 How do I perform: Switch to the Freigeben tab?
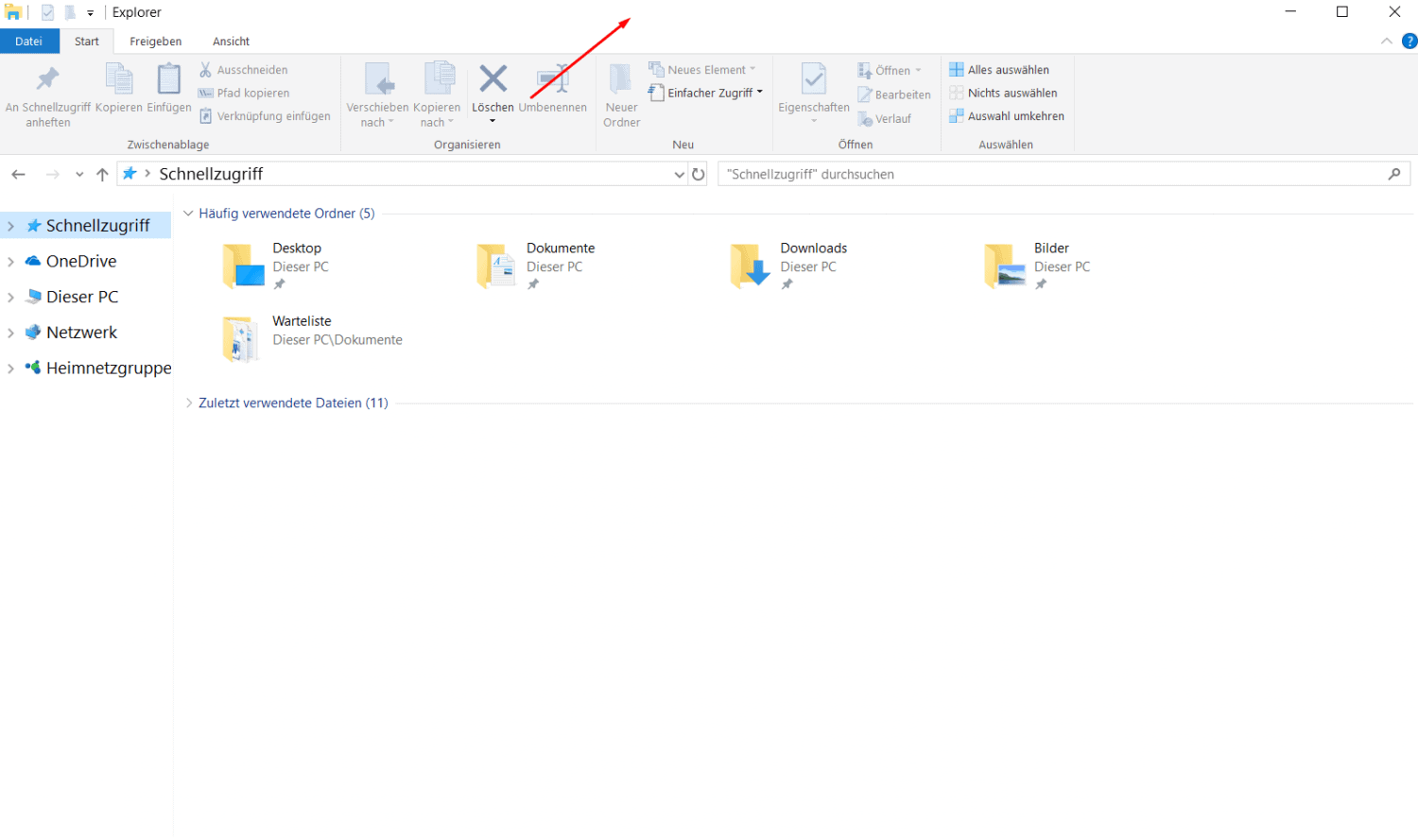coord(156,42)
